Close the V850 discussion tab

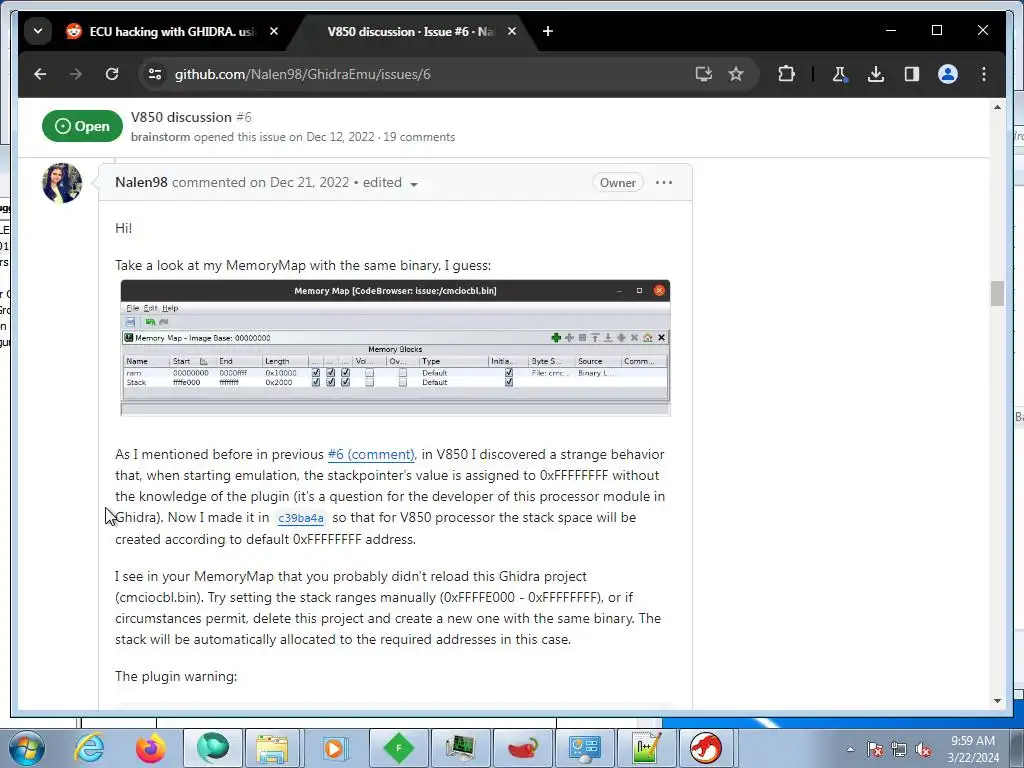pyautogui.click(x=512, y=31)
